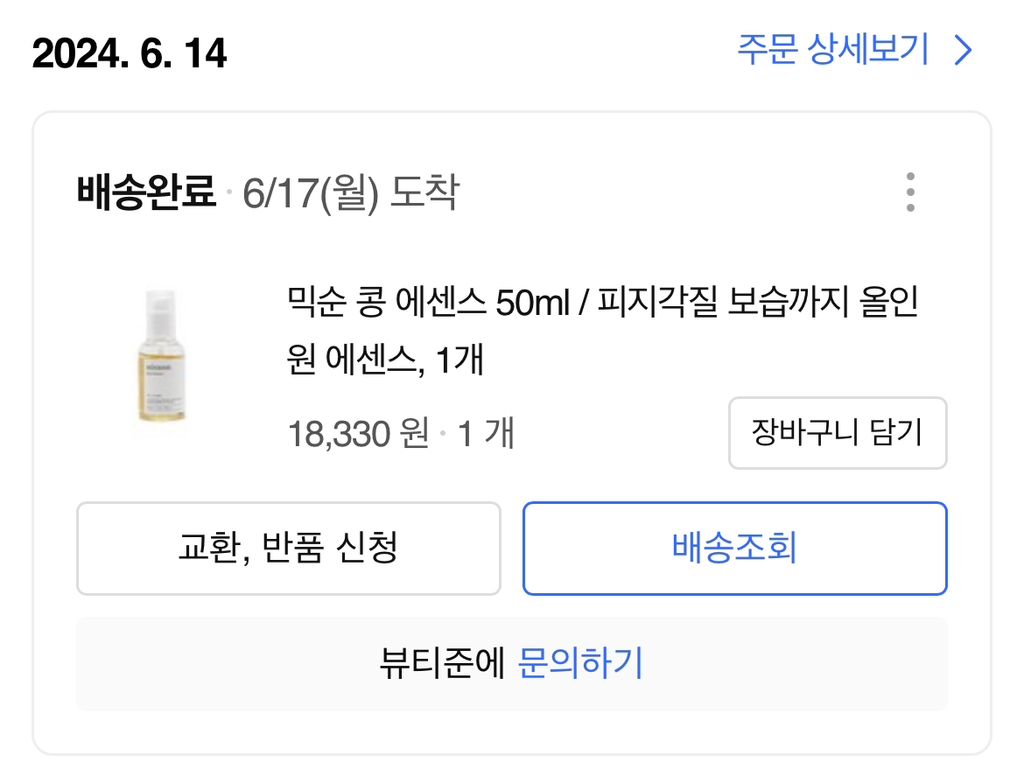
Task: Click the 배송완료 delivery status label
Action: click(146, 192)
